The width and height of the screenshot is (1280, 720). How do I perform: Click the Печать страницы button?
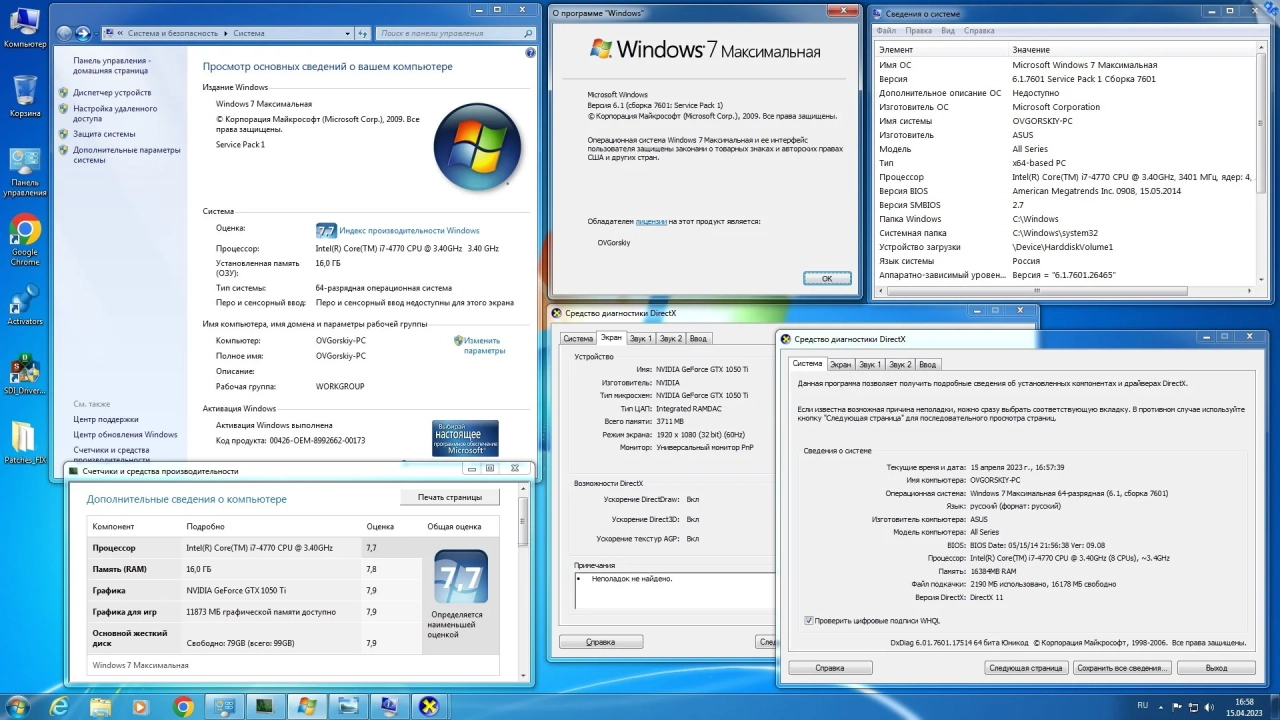(x=450, y=497)
